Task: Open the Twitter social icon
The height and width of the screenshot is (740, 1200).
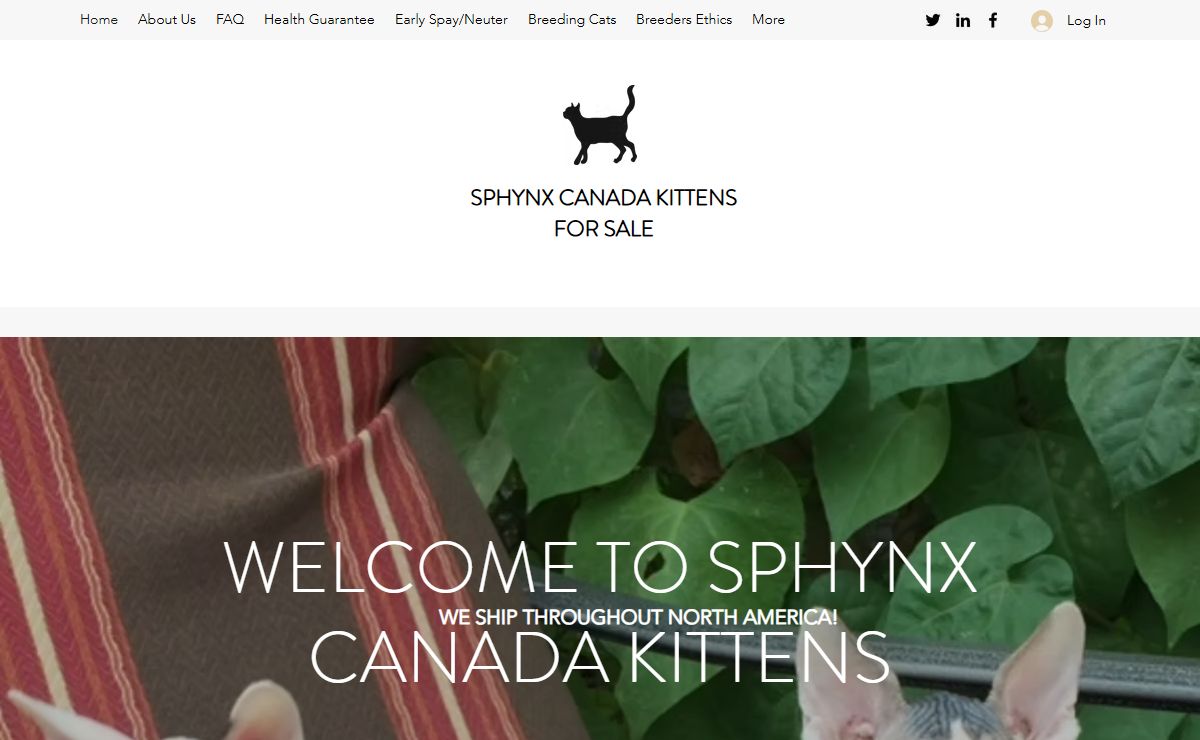Action: (933, 20)
